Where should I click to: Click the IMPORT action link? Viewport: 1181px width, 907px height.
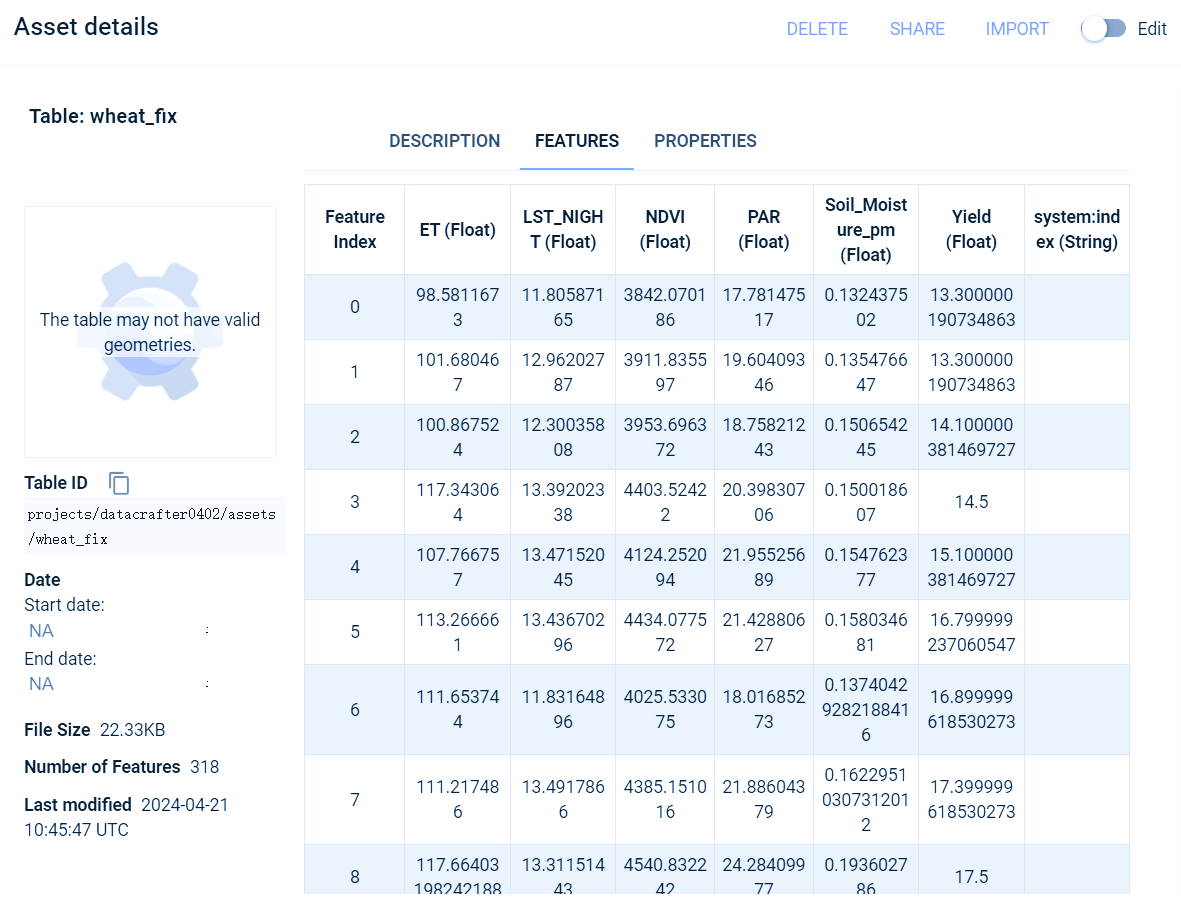point(1017,29)
